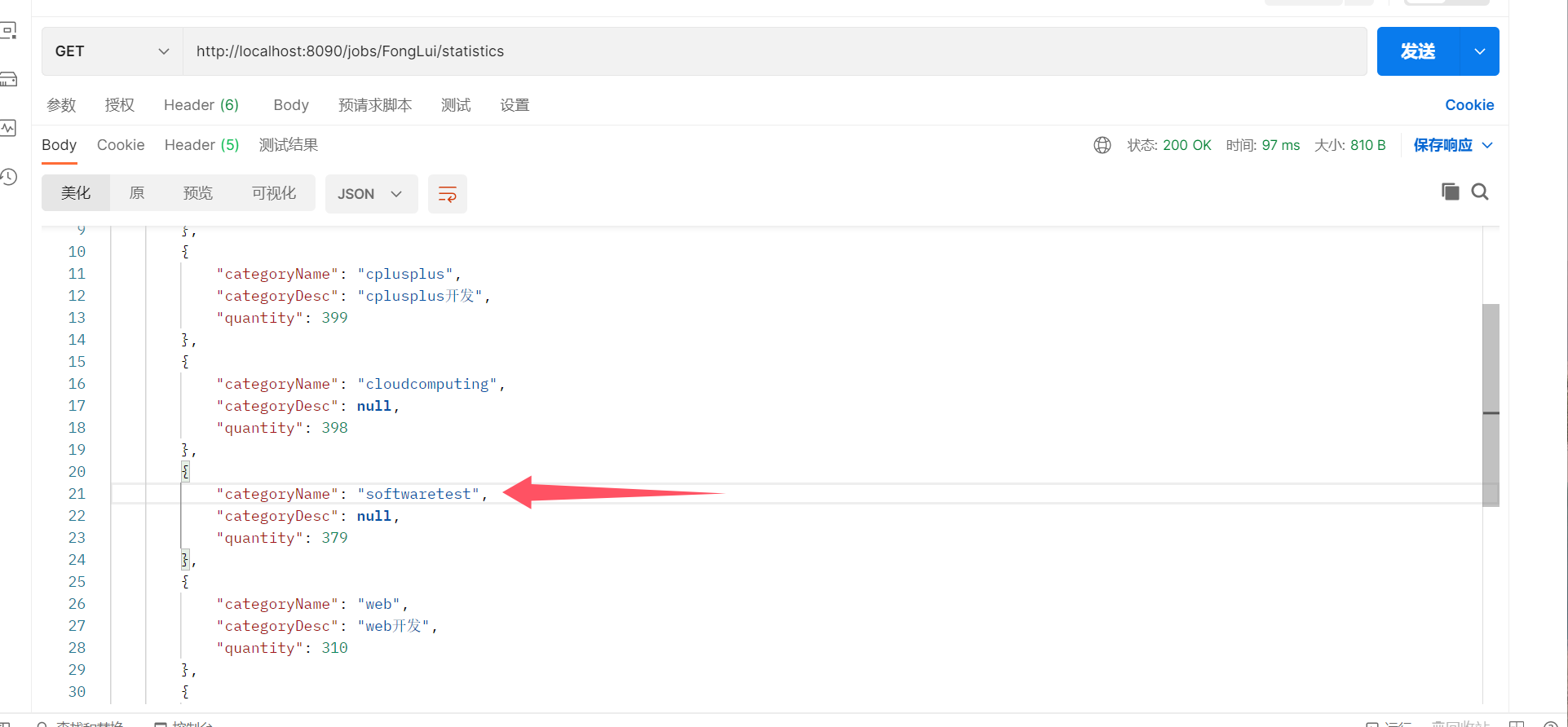Click the "cplusplus开发" categoryDesc value
This screenshot has height=727, width=1568.
tap(420, 296)
